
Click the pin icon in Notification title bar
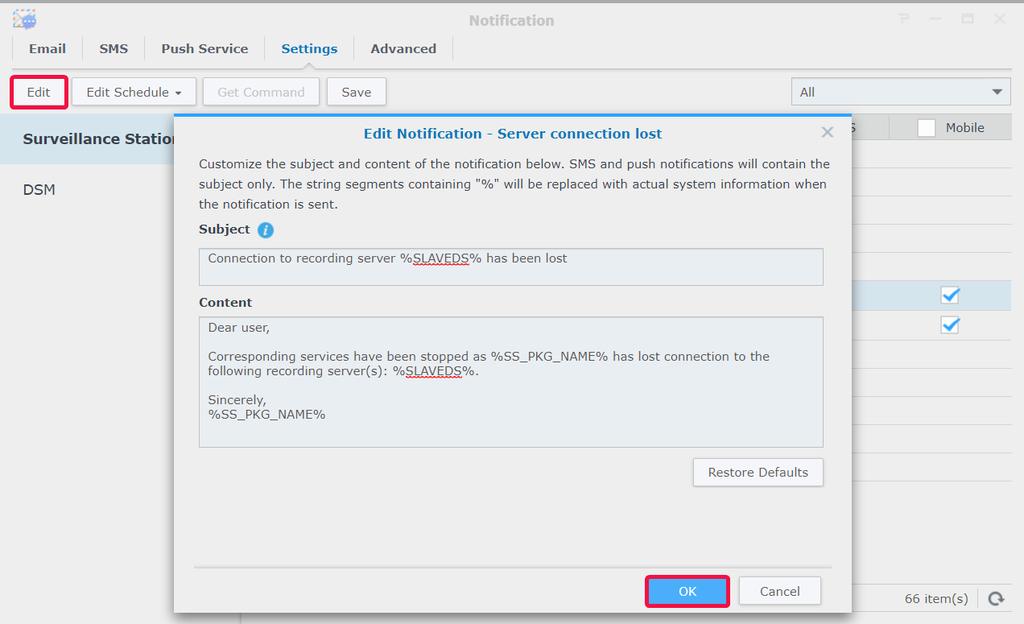pyautogui.click(x=904, y=20)
